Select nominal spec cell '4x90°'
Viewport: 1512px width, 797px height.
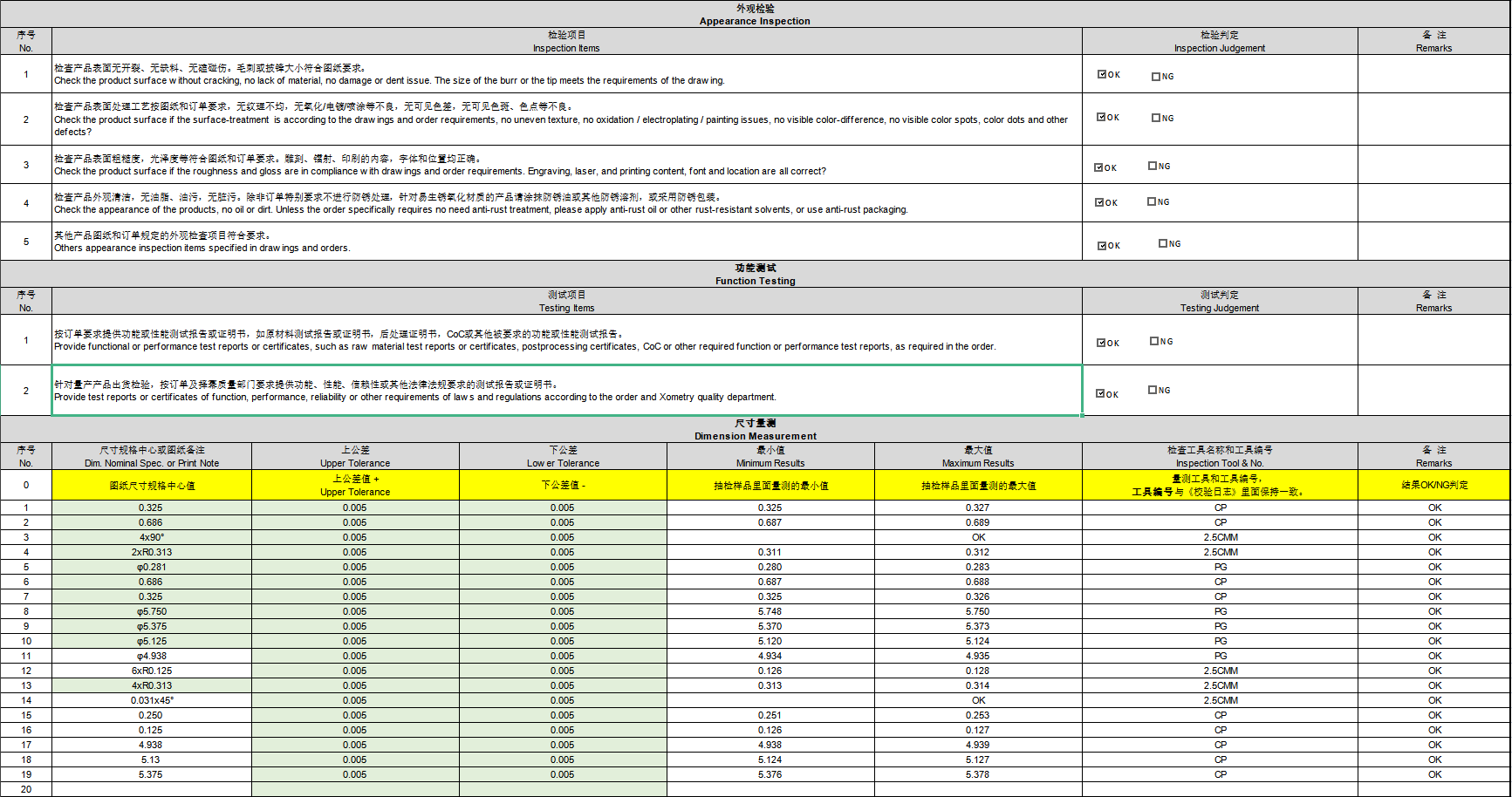coord(152,537)
